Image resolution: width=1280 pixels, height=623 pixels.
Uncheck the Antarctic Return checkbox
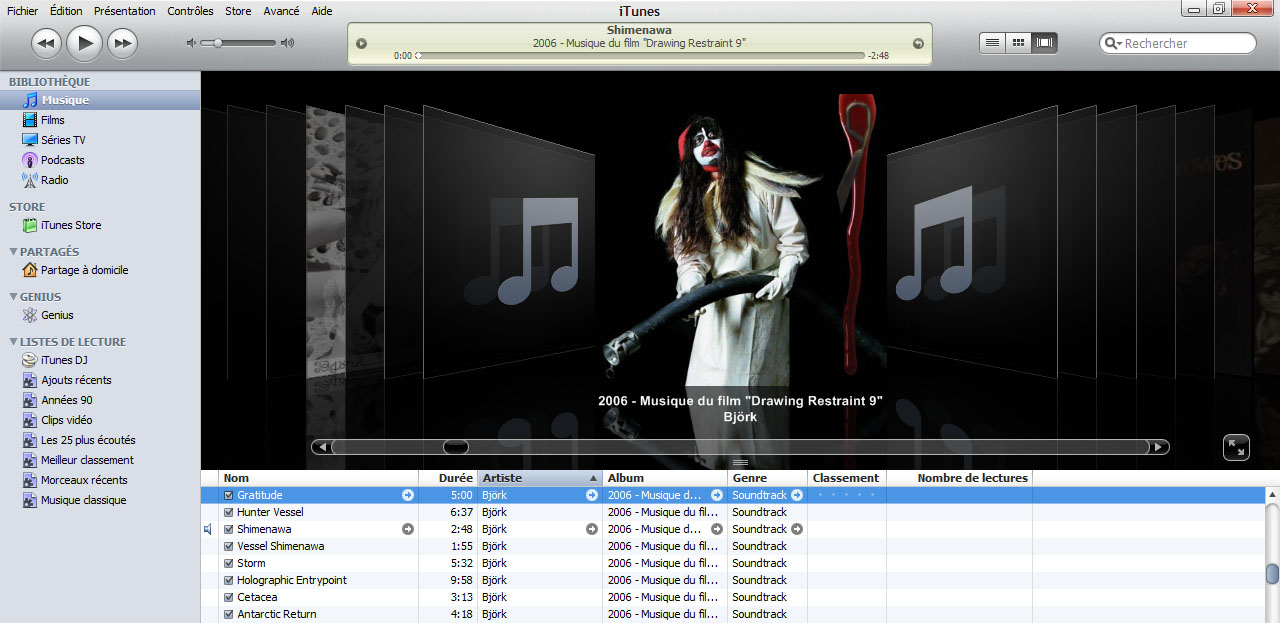click(229, 614)
